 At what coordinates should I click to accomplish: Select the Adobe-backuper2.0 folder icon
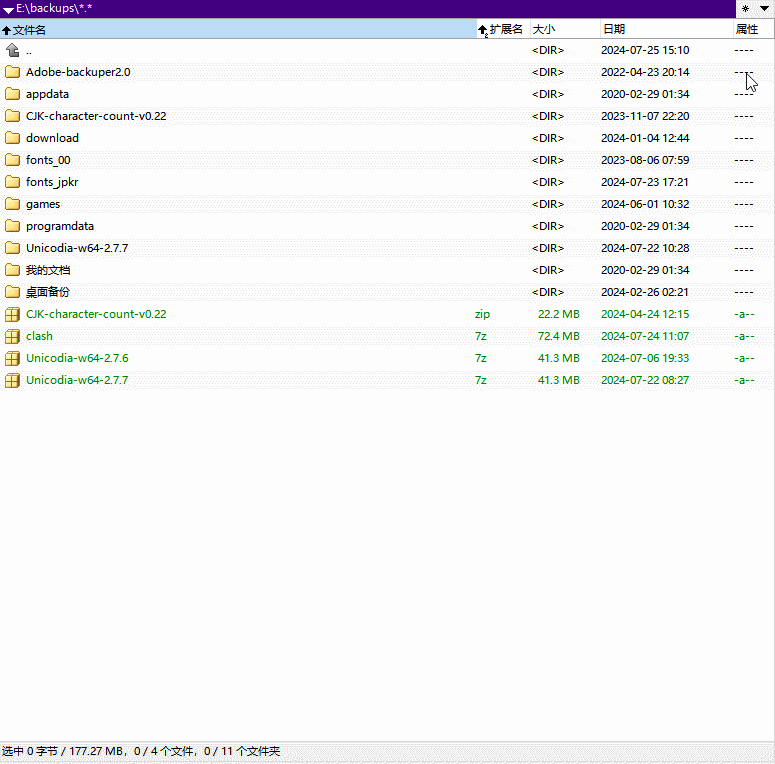point(12,72)
